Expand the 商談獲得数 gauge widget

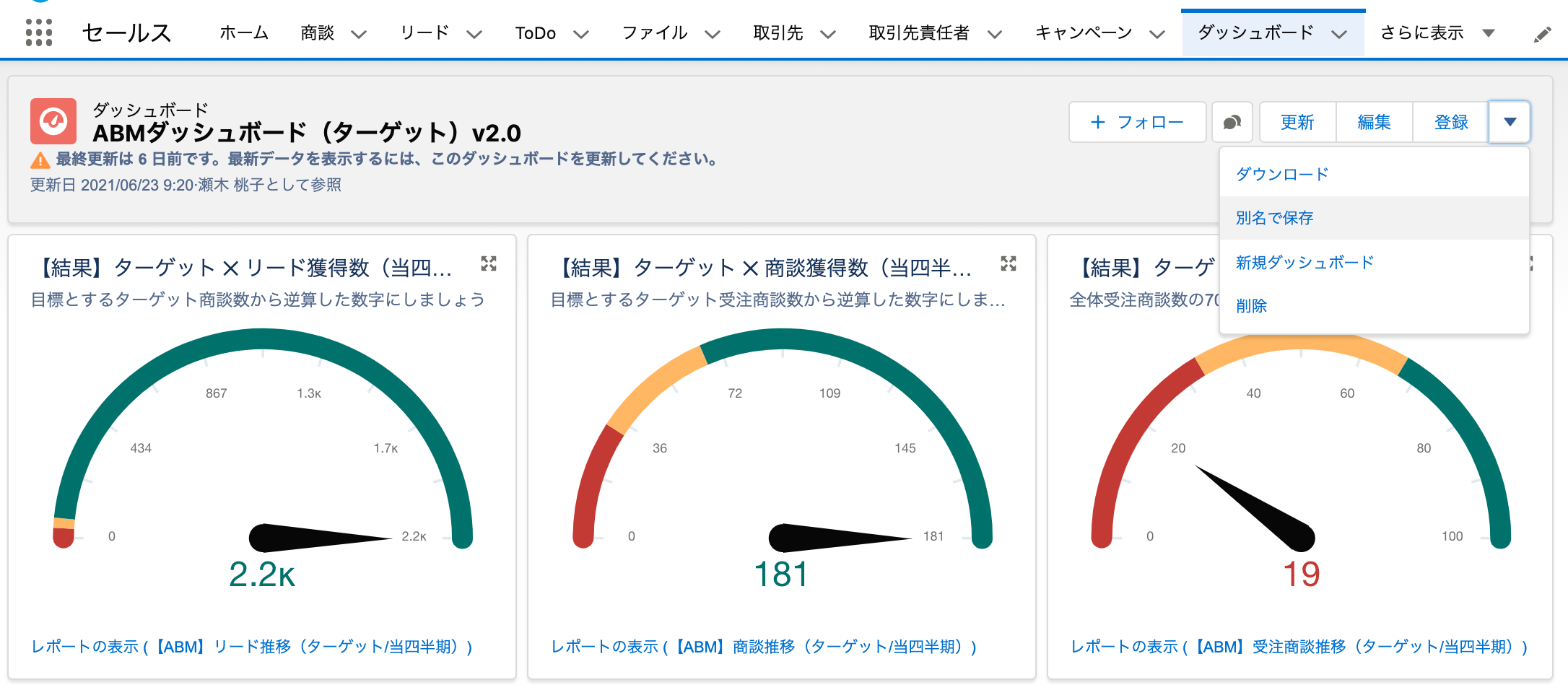(x=1009, y=264)
